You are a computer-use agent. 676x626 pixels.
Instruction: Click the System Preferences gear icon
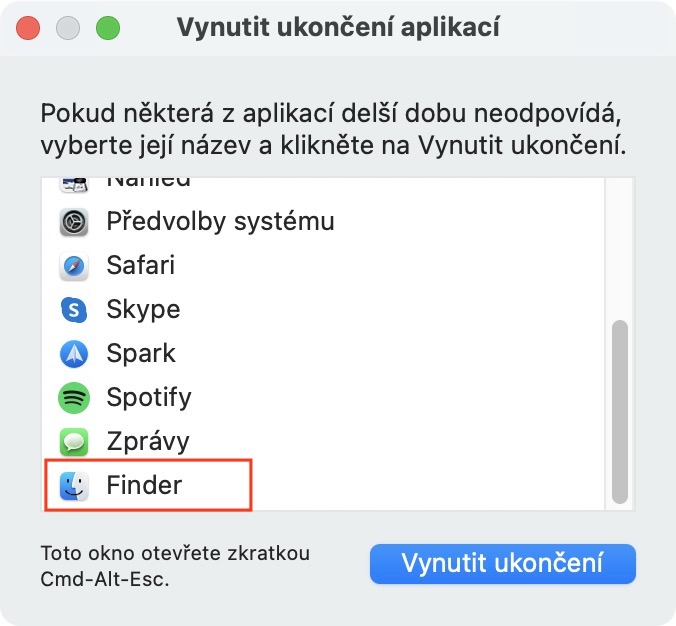click(x=75, y=221)
